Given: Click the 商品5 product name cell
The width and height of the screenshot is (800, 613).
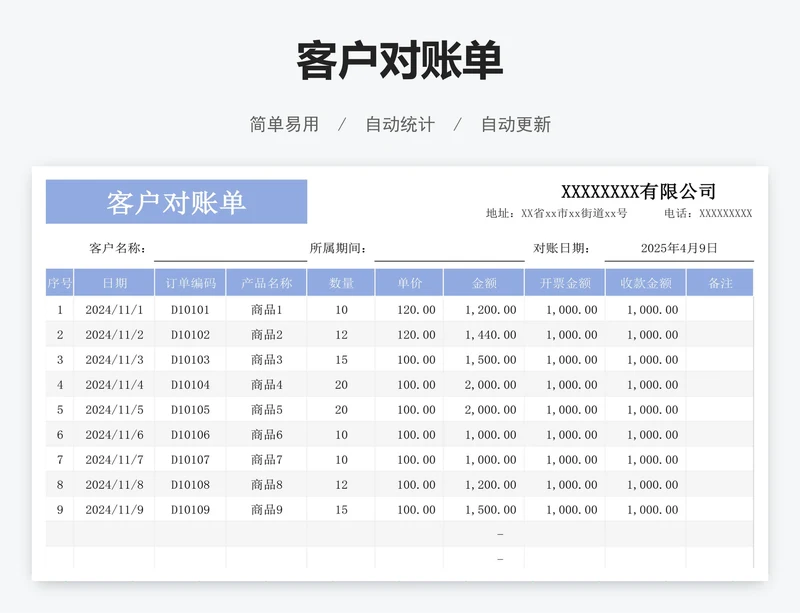Looking at the screenshot, I should [x=266, y=410].
